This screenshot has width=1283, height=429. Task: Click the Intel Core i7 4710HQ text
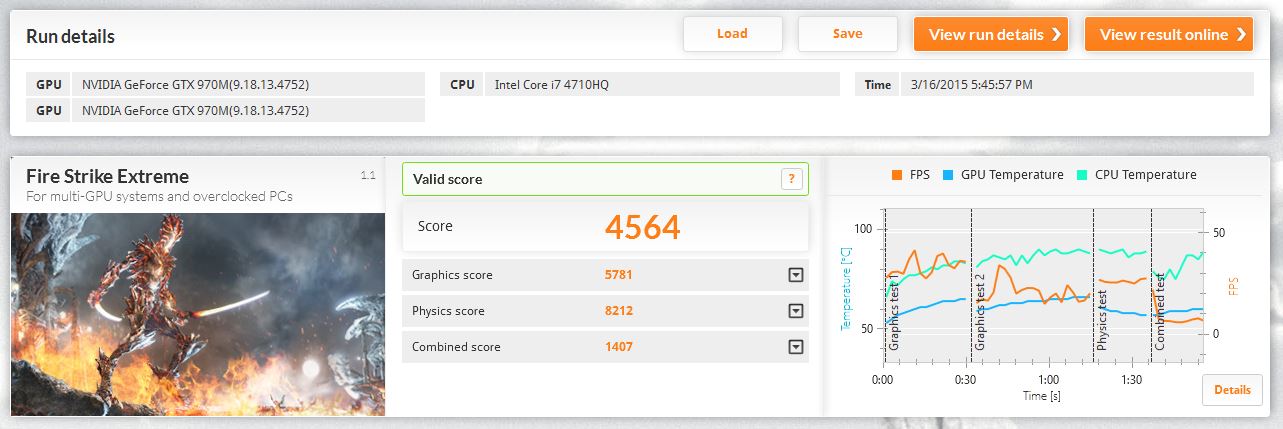551,85
